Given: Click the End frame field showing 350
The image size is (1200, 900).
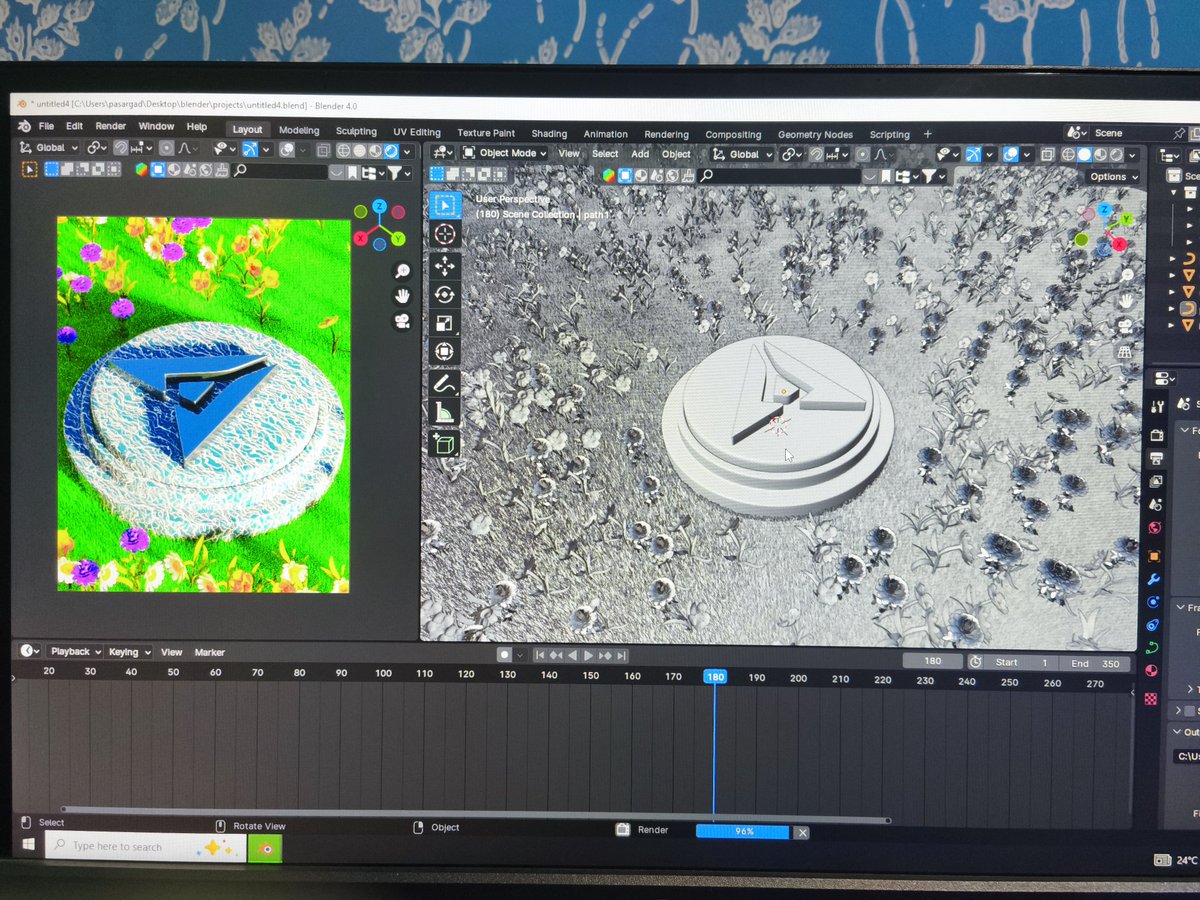Looking at the screenshot, I should (x=1096, y=662).
